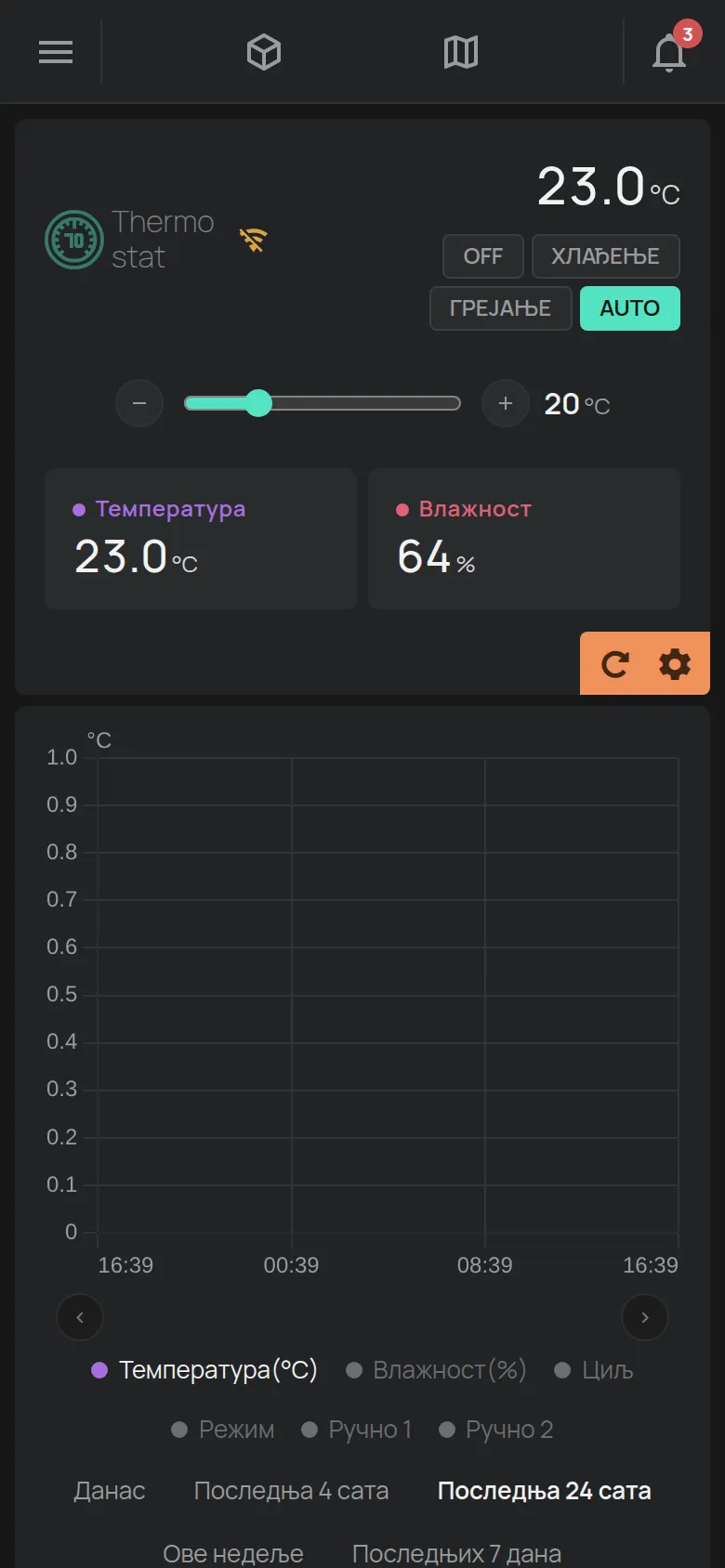Screen dimensions: 725x1568
Task: Click the 00:39 chart time label
Action: point(291,1265)
